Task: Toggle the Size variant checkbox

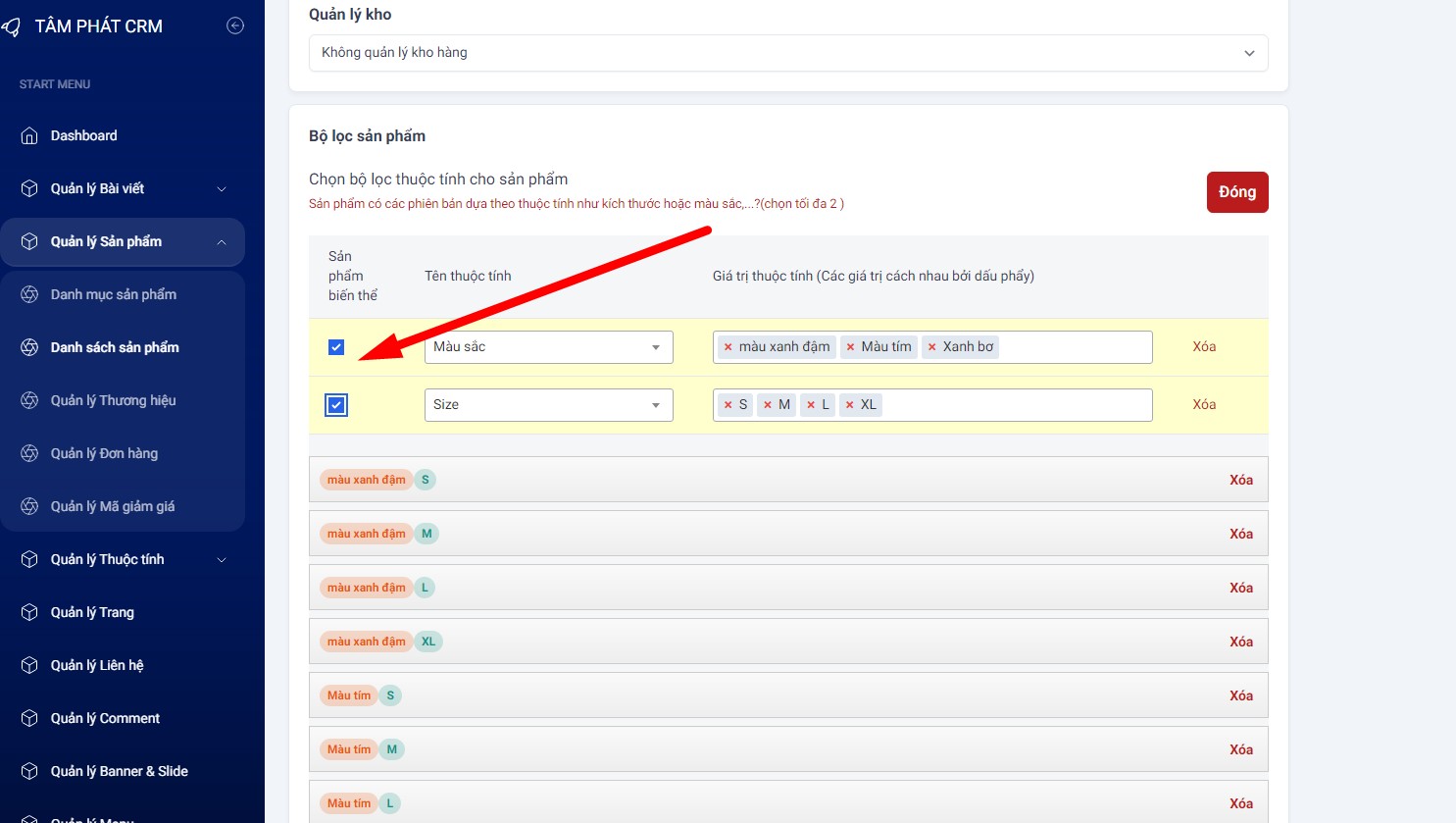Action: 336,405
